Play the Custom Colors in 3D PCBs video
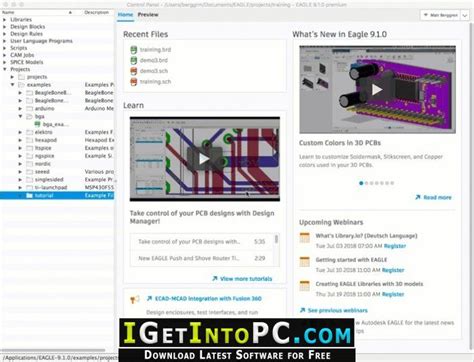 pyautogui.click(x=377, y=89)
